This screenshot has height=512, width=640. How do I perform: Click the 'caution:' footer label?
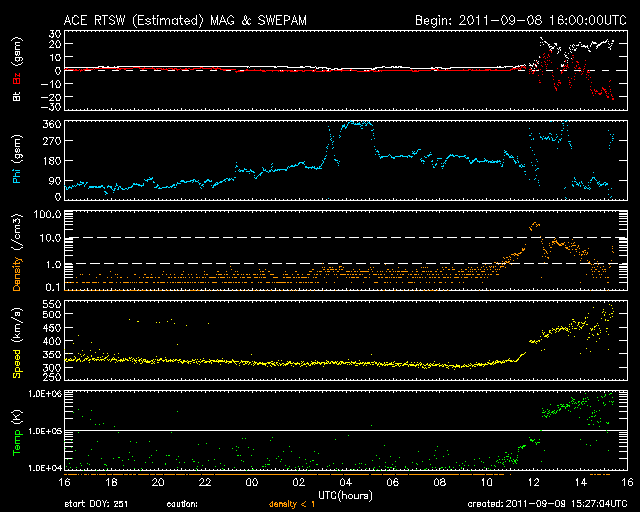coord(182,504)
